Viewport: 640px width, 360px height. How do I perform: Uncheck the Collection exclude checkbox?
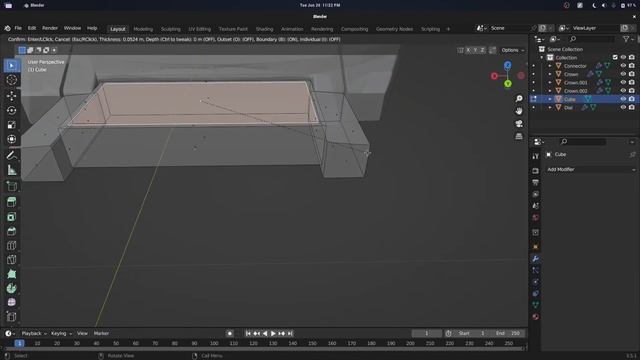click(x=615, y=58)
